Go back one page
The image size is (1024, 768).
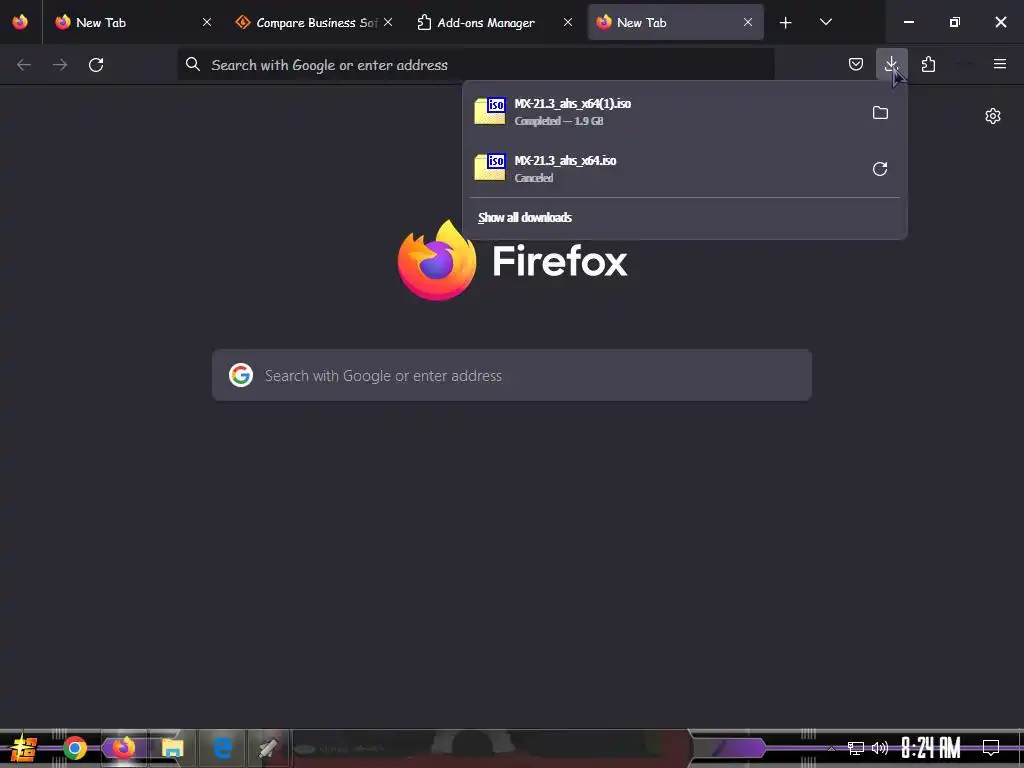click(24, 65)
